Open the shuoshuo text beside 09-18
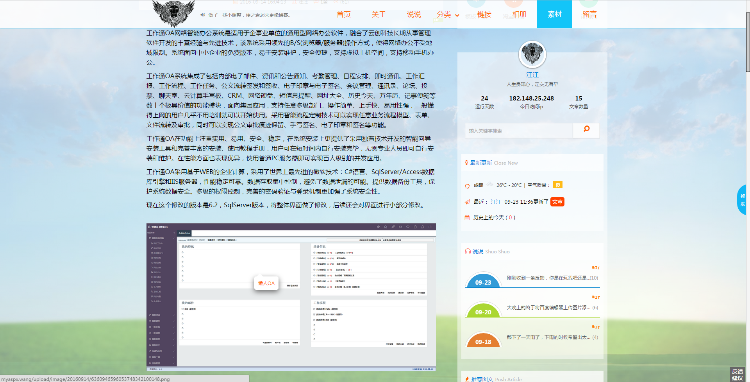This screenshot has height=382, width=750. point(552,337)
